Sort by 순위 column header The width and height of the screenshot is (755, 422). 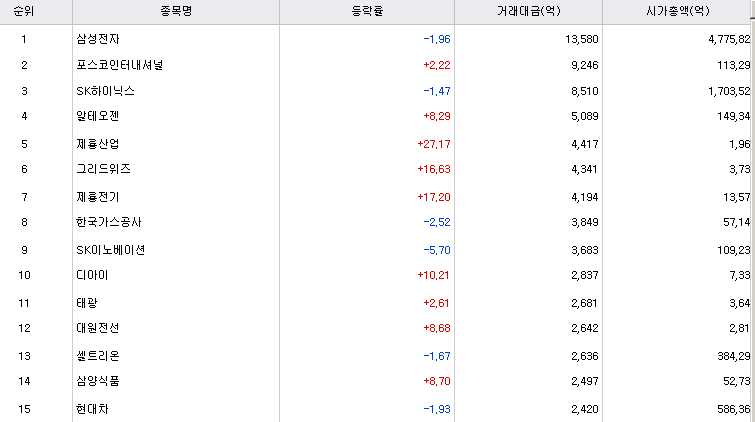24,11
